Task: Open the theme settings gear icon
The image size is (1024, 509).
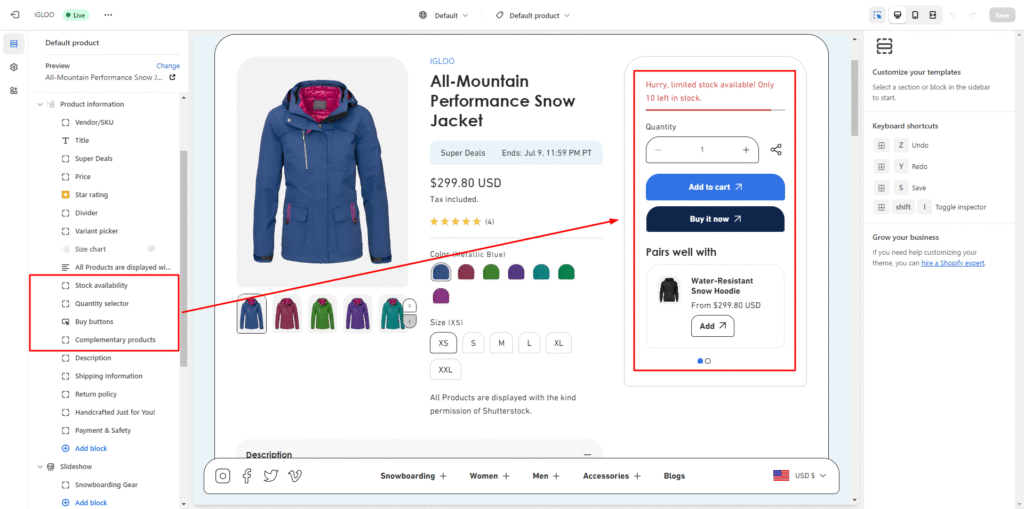Action: point(14,67)
